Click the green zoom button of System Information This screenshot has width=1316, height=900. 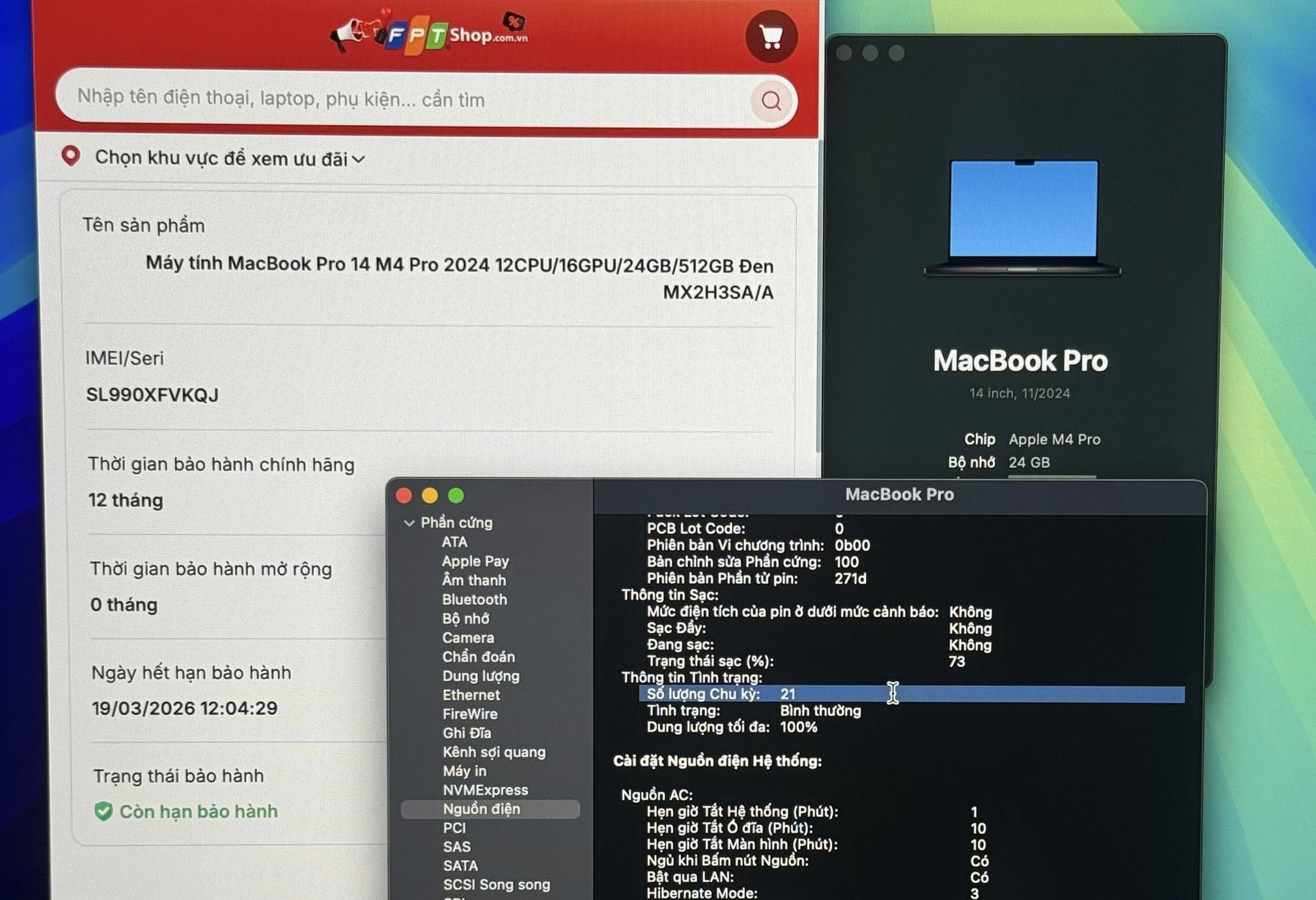456,496
